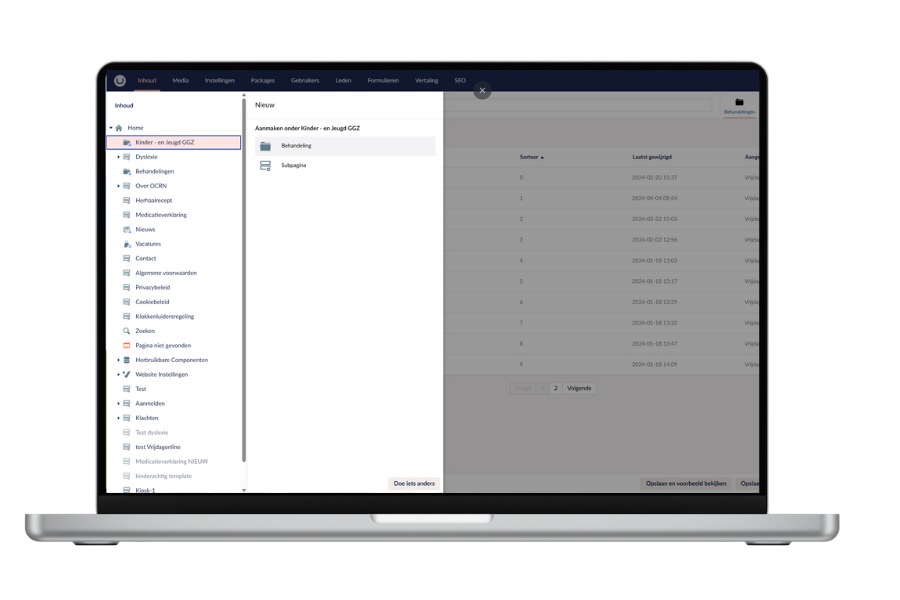
Task: Select the Subpagina document icon in the Nieuw dialog
Action: (265, 165)
